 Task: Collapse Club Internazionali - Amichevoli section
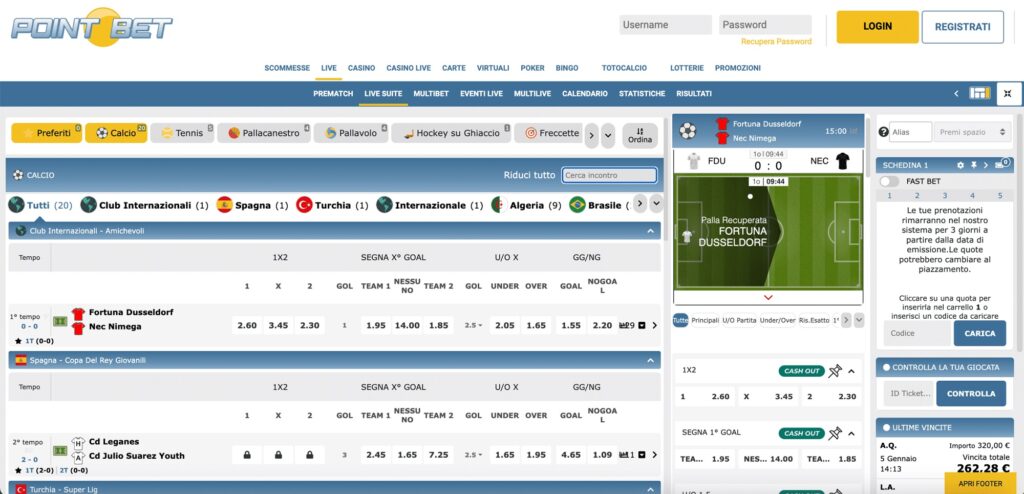click(650, 231)
